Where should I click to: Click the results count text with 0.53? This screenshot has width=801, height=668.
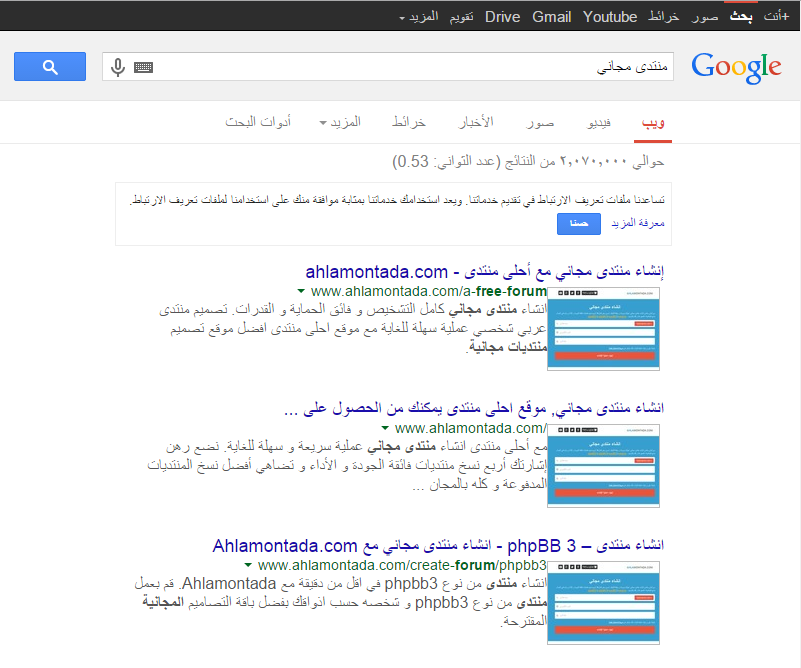click(x=528, y=161)
